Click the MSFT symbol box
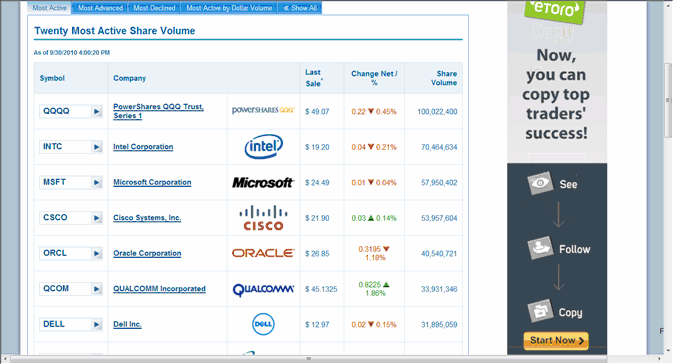Image resolution: width=673 pixels, height=364 pixels. (70, 182)
